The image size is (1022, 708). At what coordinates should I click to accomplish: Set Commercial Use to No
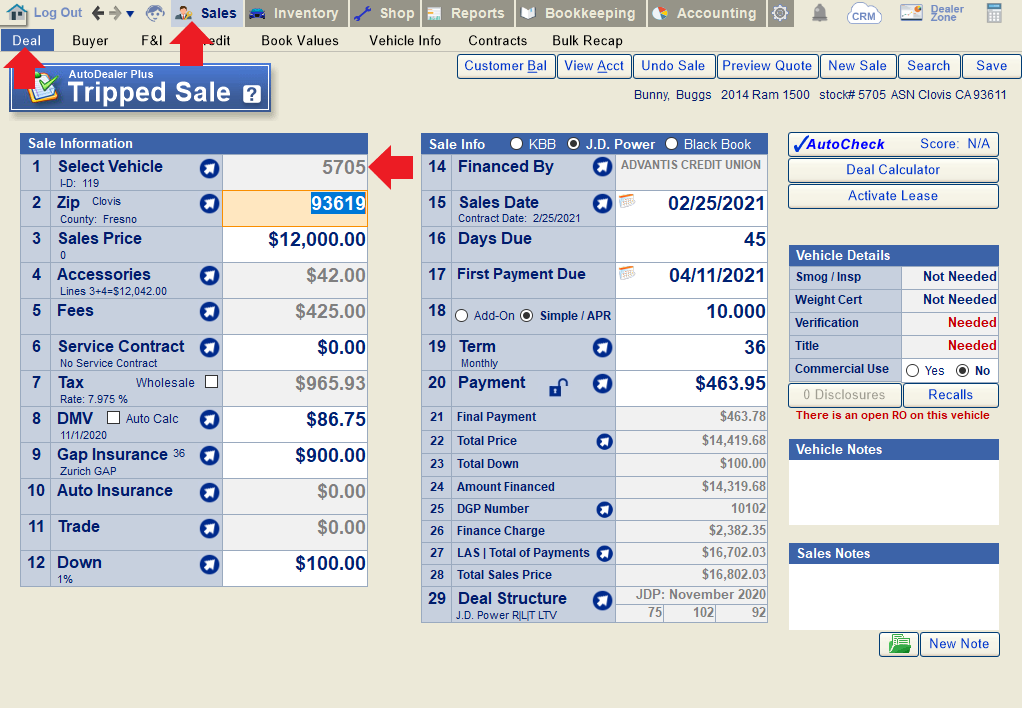pyautogui.click(x=962, y=371)
